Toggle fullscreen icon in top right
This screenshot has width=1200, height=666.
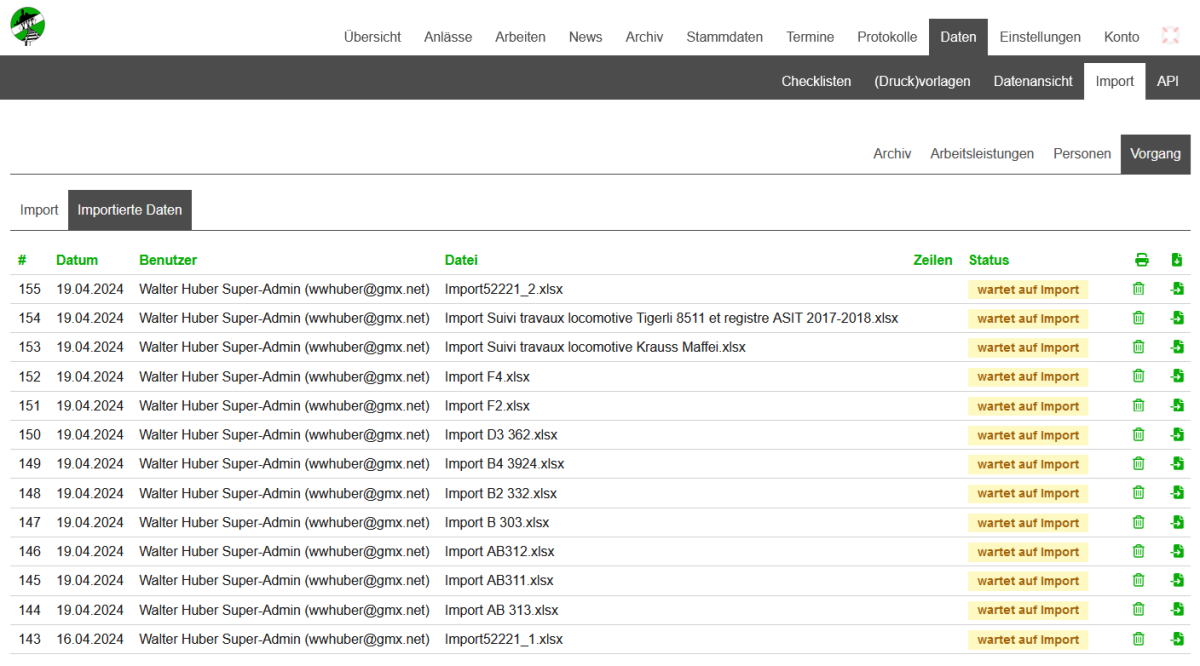tap(1170, 36)
